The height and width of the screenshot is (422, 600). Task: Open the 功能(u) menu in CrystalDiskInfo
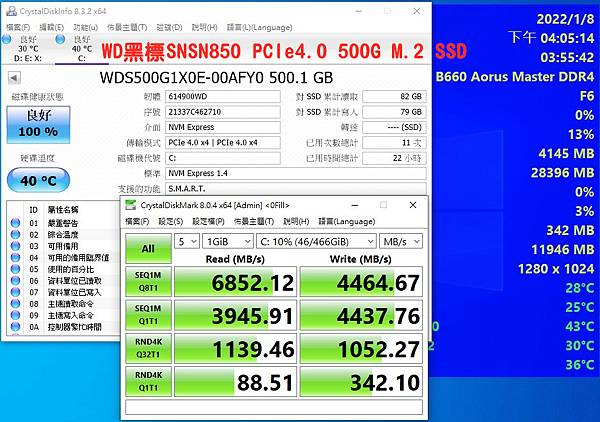(85, 27)
